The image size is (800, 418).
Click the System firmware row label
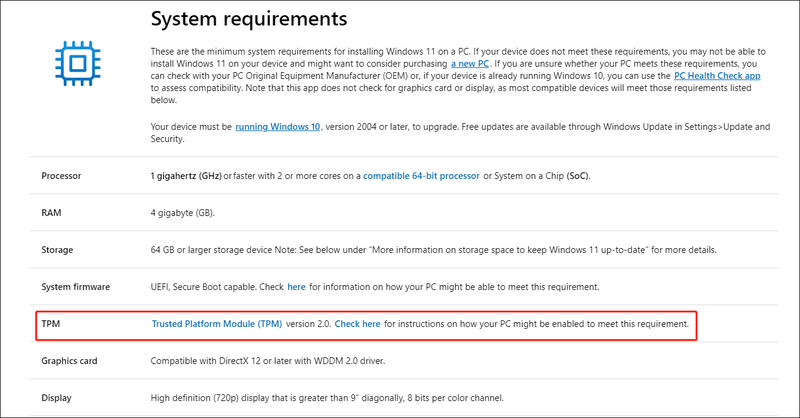click(x=76, y=287)
